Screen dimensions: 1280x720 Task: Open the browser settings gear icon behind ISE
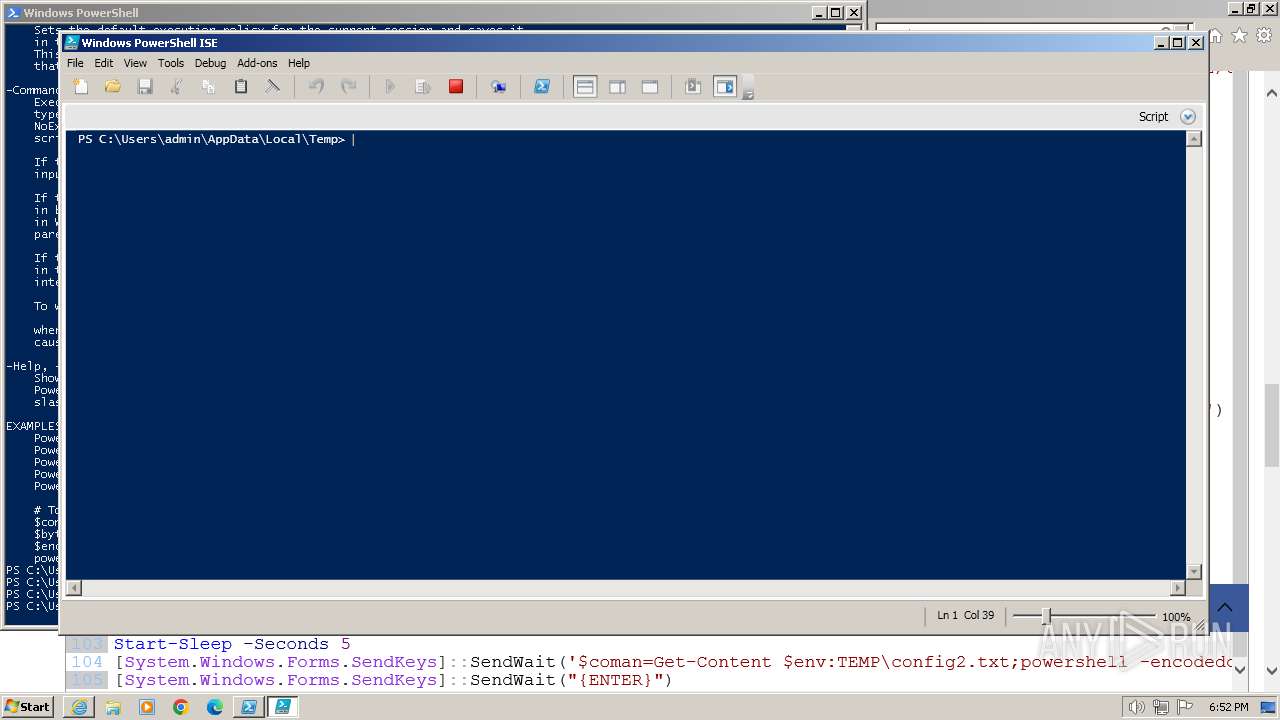click(x=1264, y=35)
